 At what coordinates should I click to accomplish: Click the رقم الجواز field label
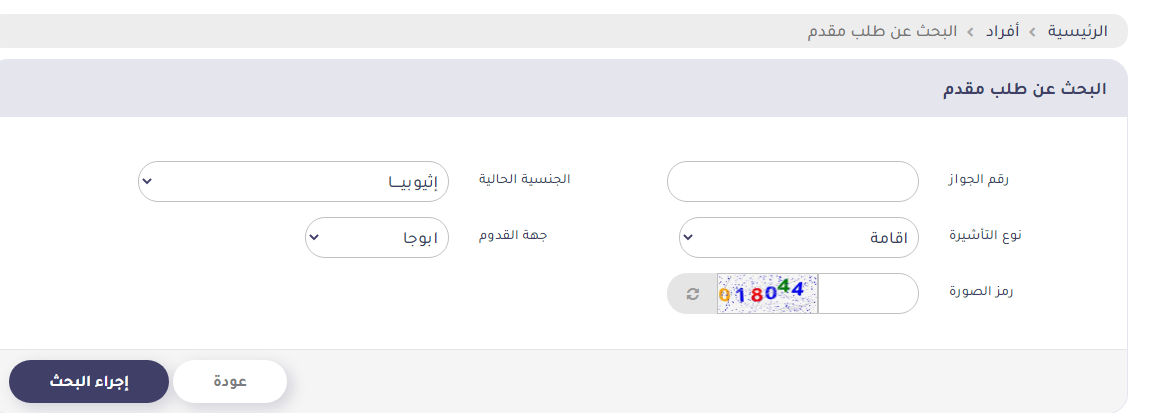click(980, 180)
